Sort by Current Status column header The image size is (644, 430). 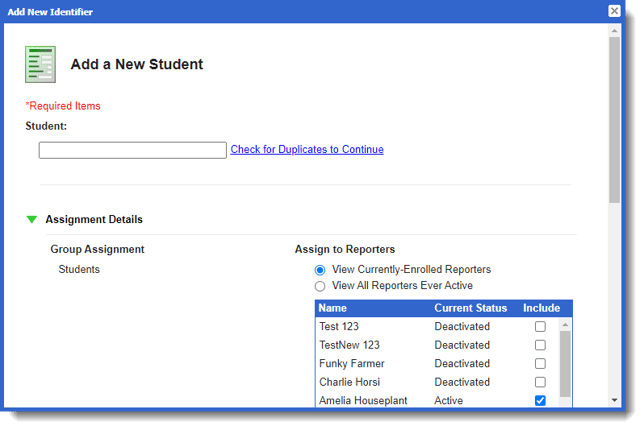470,308
